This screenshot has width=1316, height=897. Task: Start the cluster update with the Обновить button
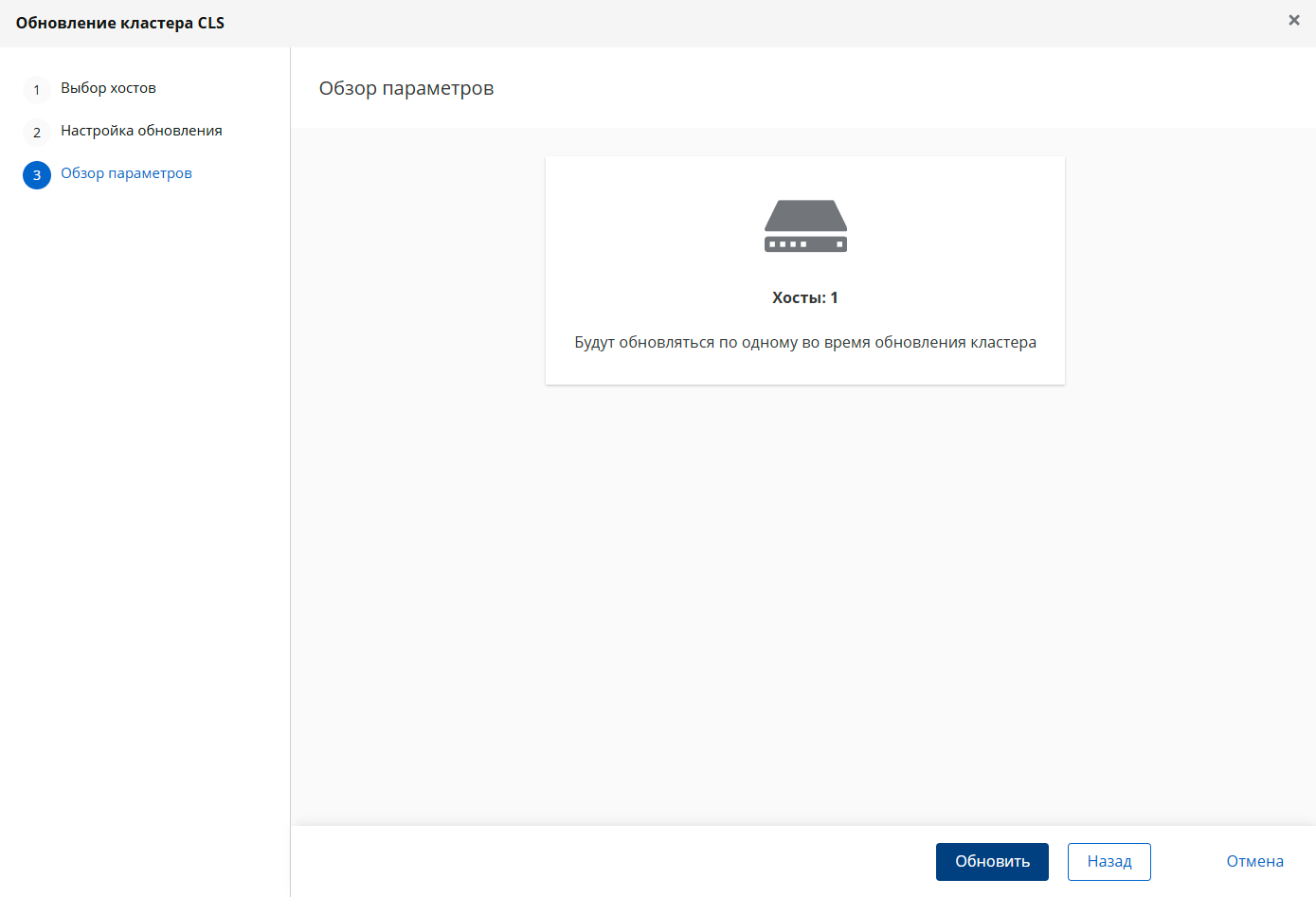(992, 862)
